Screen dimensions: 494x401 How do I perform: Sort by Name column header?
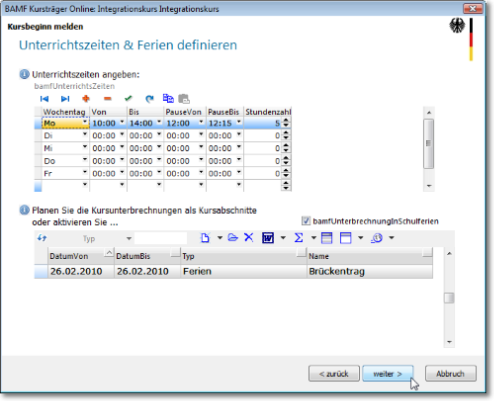point(370,256)
